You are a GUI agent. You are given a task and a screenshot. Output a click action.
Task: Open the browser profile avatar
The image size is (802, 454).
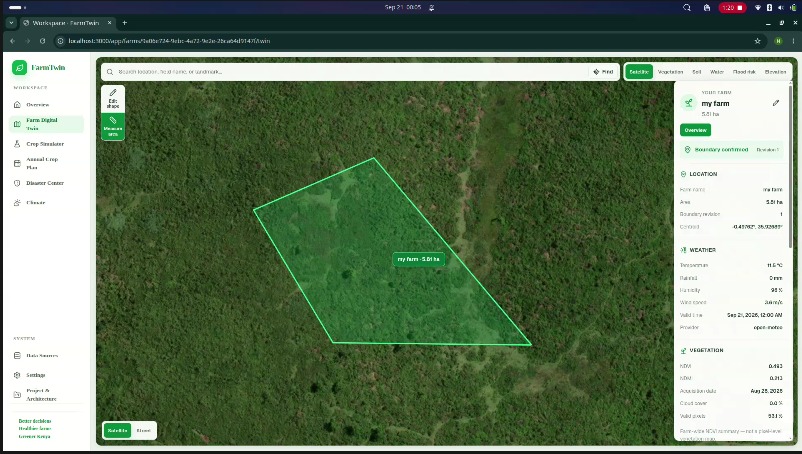click(778, 41)
